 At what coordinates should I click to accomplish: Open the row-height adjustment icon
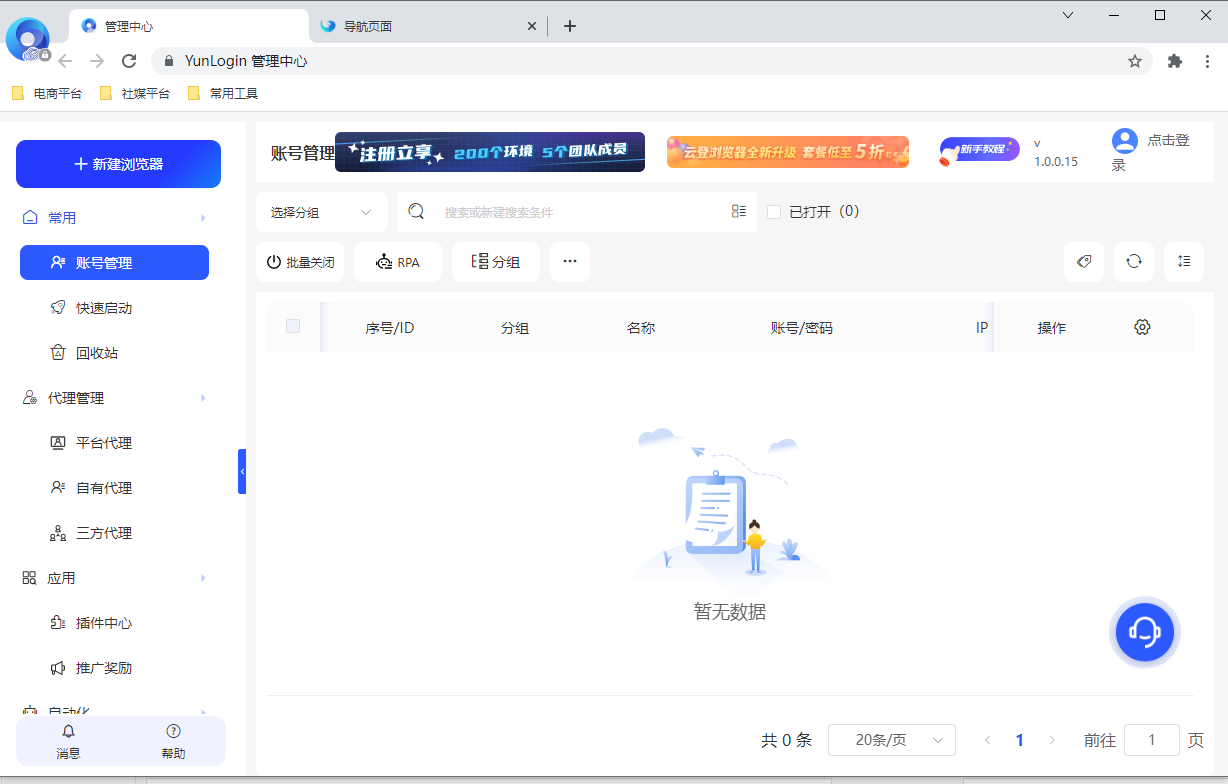[x=1184, y=261]
